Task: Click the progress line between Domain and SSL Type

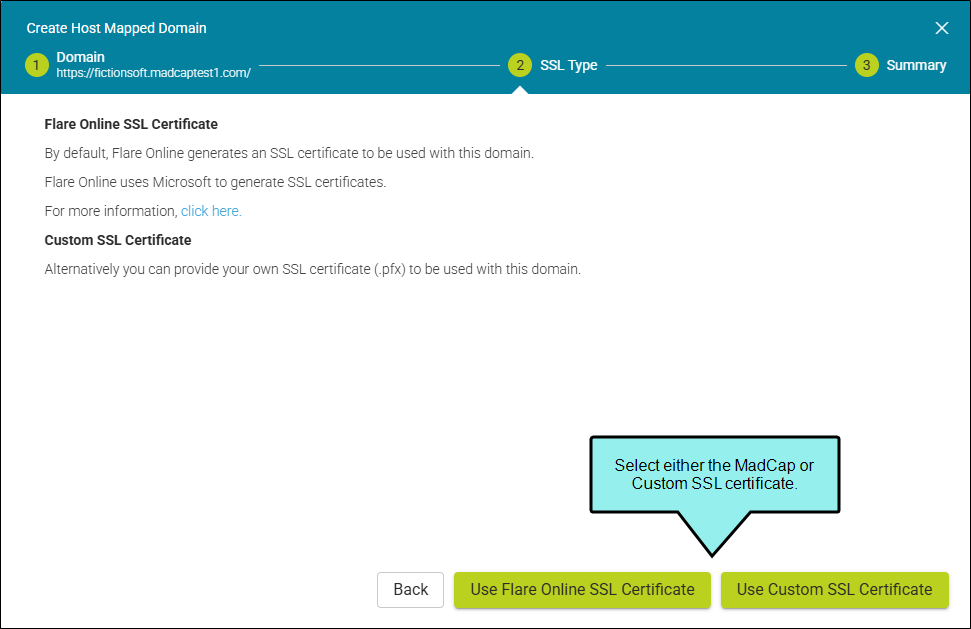Action: (x=379, y=66)
